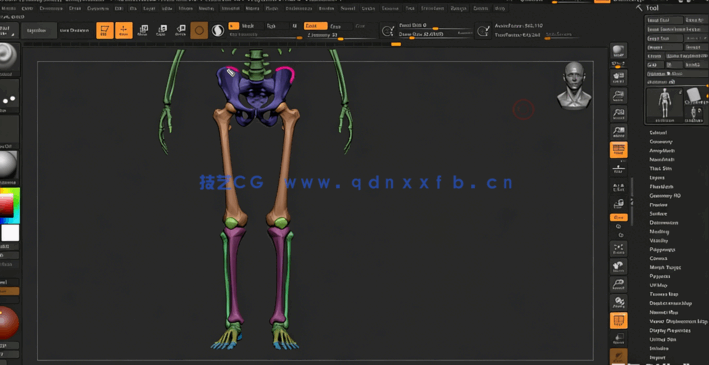Pick a color in the color picker square
709x365 pixels.
pyautogui.click(x=7, y=206)
